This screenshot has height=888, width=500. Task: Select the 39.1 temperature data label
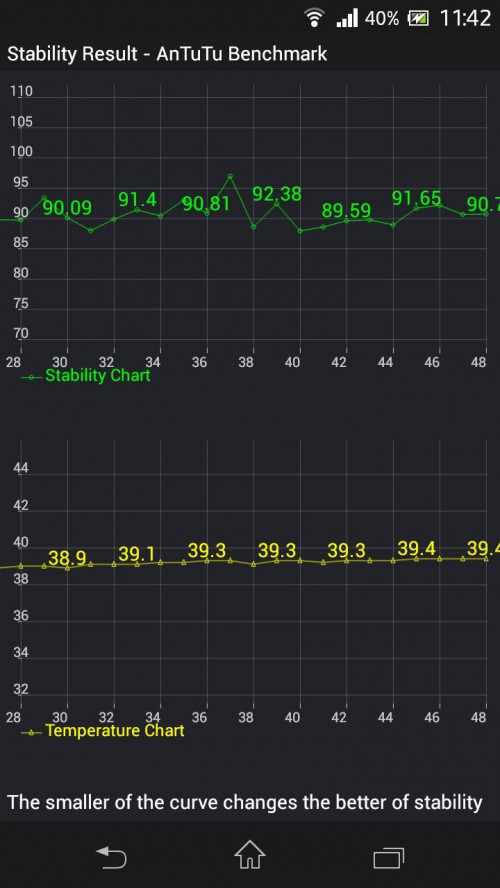pyautogui.click(x=137, y=554)
